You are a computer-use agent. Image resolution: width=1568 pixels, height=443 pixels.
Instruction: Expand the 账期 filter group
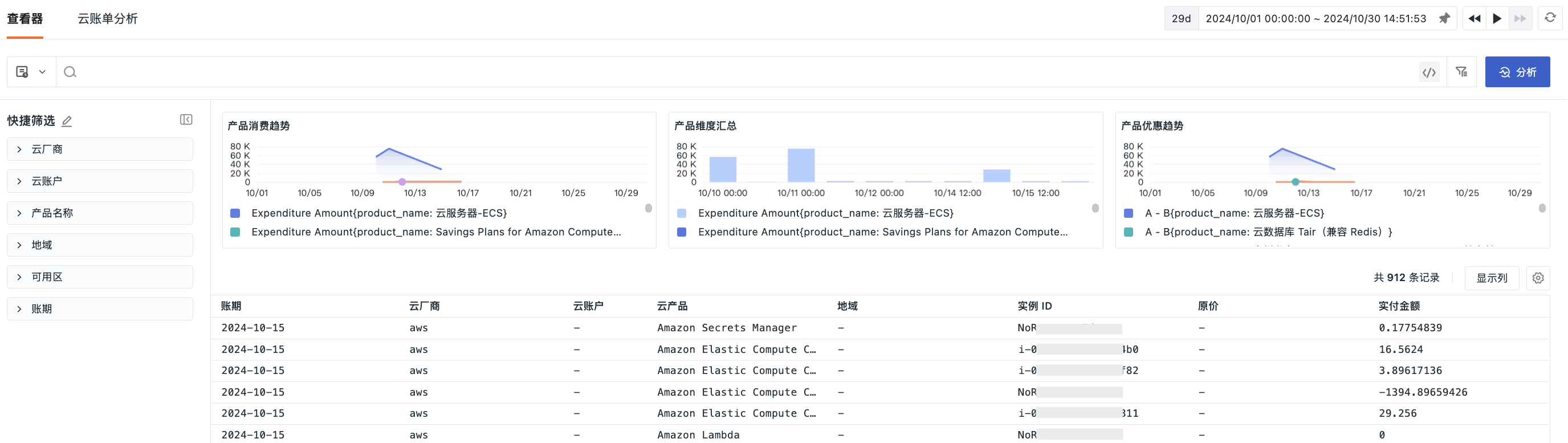tap(100, 309)
